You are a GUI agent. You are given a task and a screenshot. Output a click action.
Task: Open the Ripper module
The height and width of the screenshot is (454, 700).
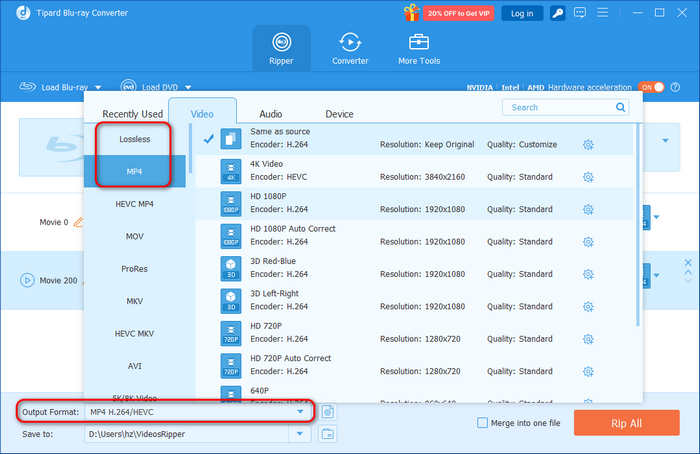pos(281,49)
